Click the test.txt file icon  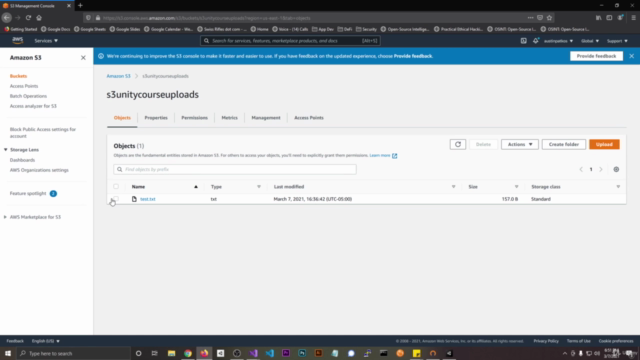134,199
